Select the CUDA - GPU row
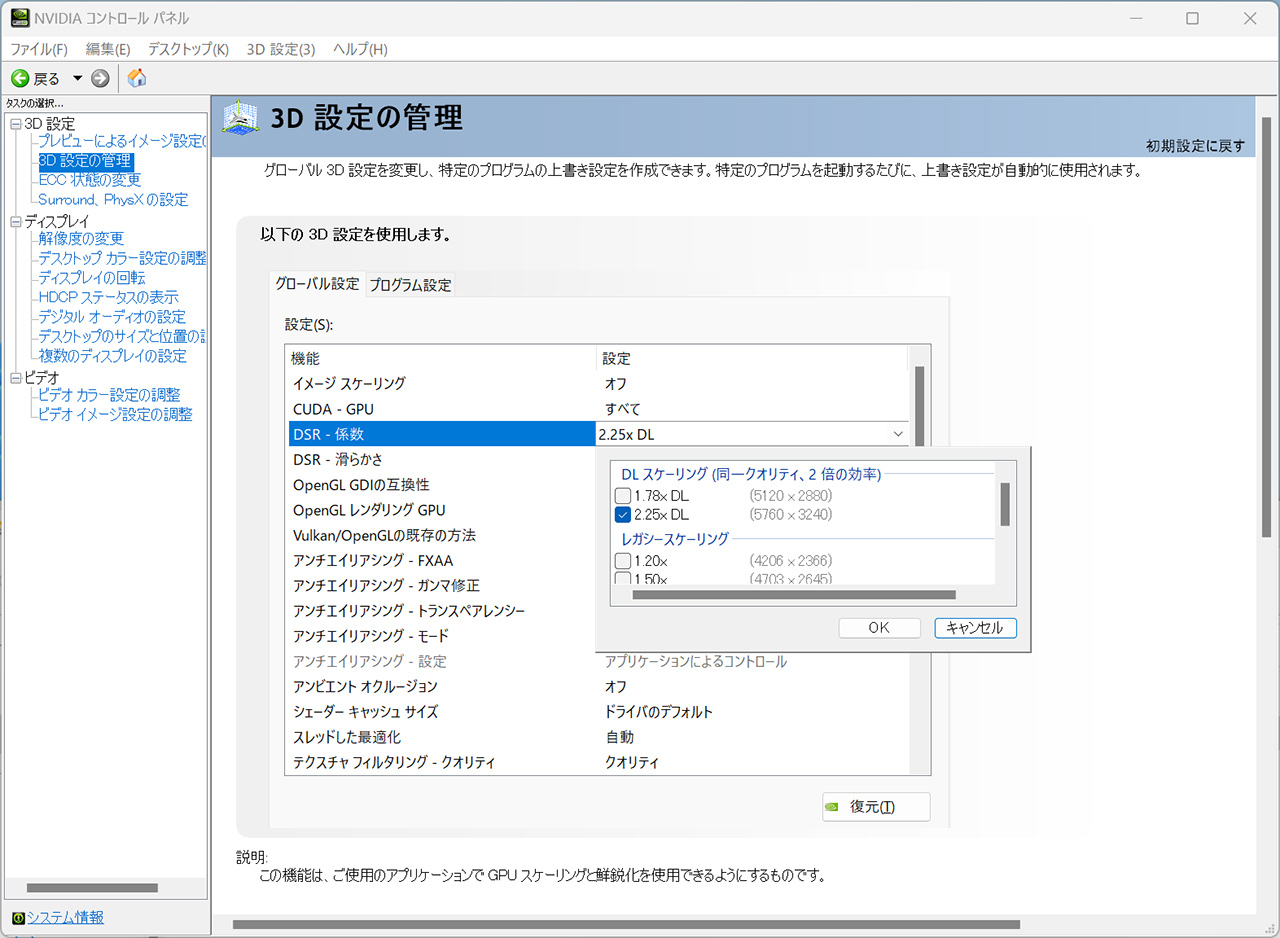The width and height of the screenshot is (1280, 938). point(597,409)
